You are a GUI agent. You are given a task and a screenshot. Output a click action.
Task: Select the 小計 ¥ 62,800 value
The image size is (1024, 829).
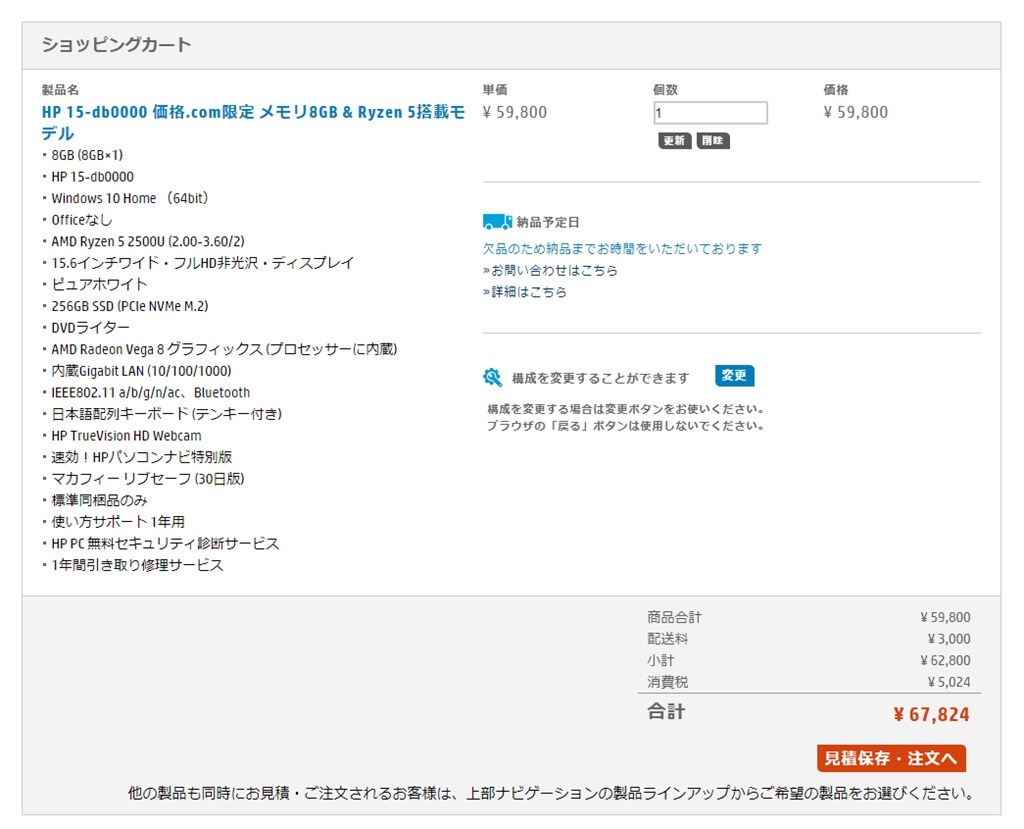tap(945, 660)
